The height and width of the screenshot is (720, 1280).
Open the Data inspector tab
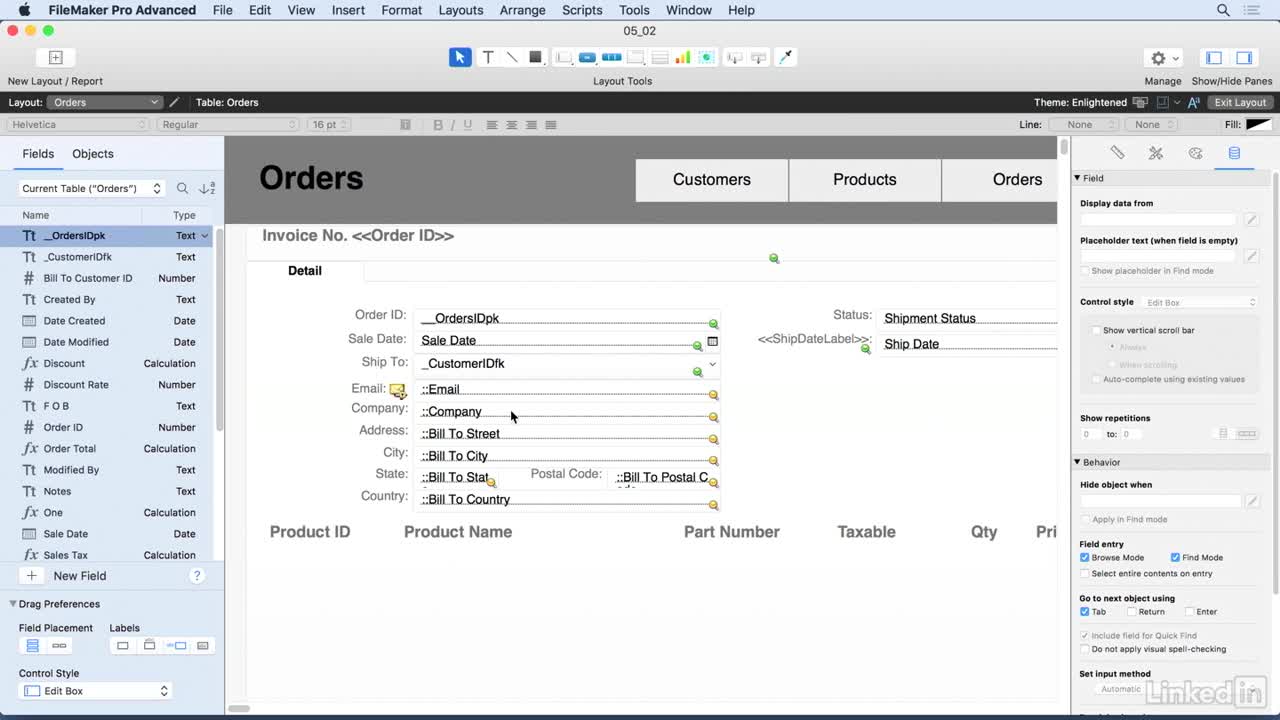(1234, 153)
